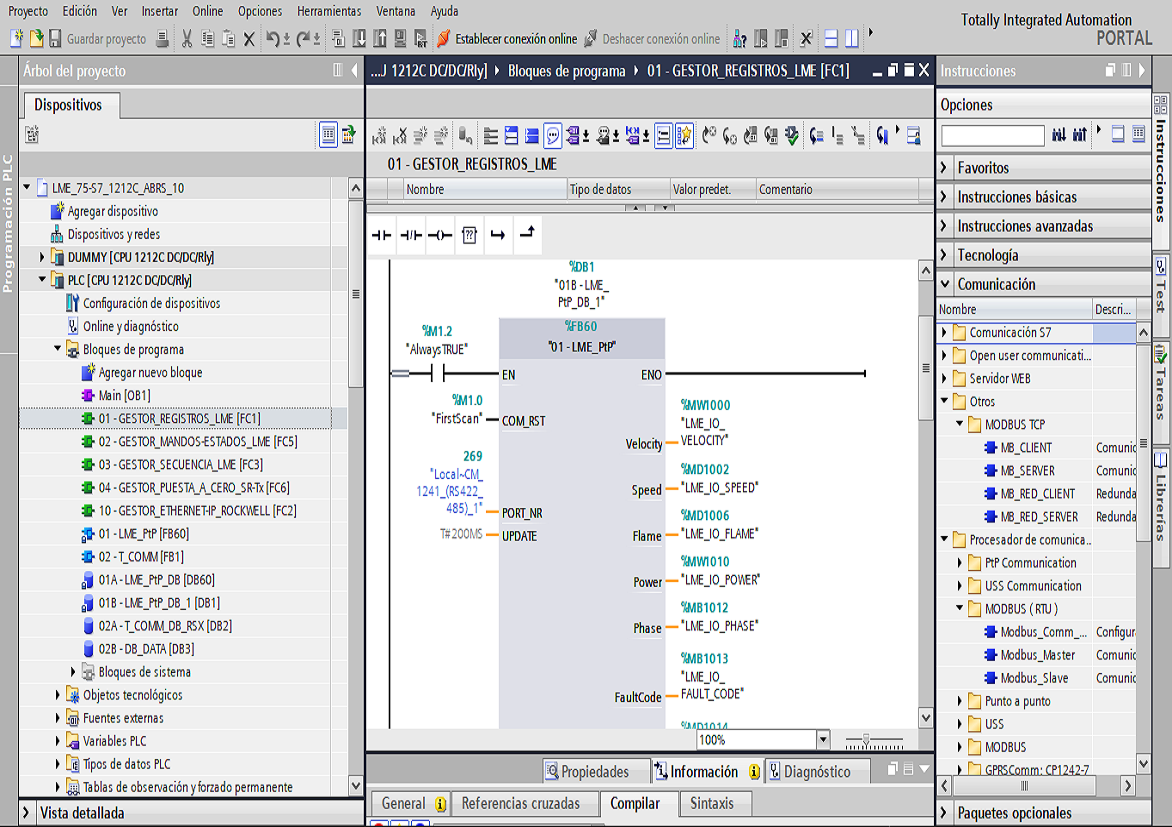
Task: Insert an empty box instruction
Action: pyautogui.click(x=469, y=236)
